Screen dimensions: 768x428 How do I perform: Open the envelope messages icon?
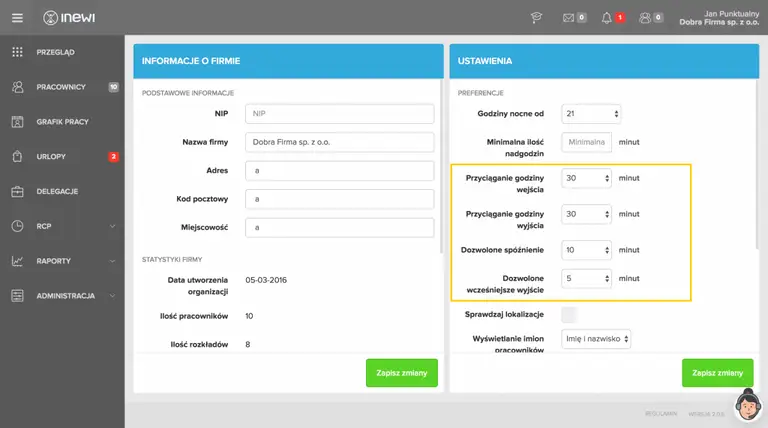click(569, 17)
